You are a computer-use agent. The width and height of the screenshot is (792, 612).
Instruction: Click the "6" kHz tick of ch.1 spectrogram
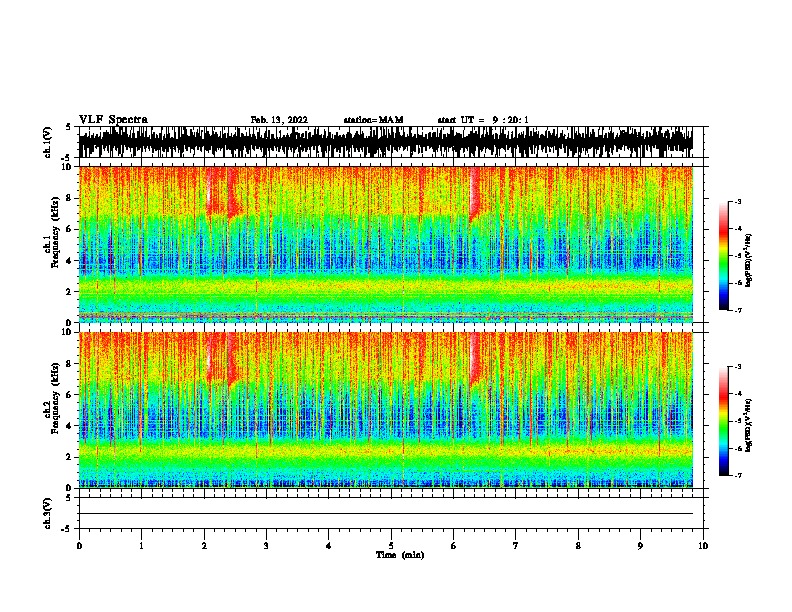[70, 229]
